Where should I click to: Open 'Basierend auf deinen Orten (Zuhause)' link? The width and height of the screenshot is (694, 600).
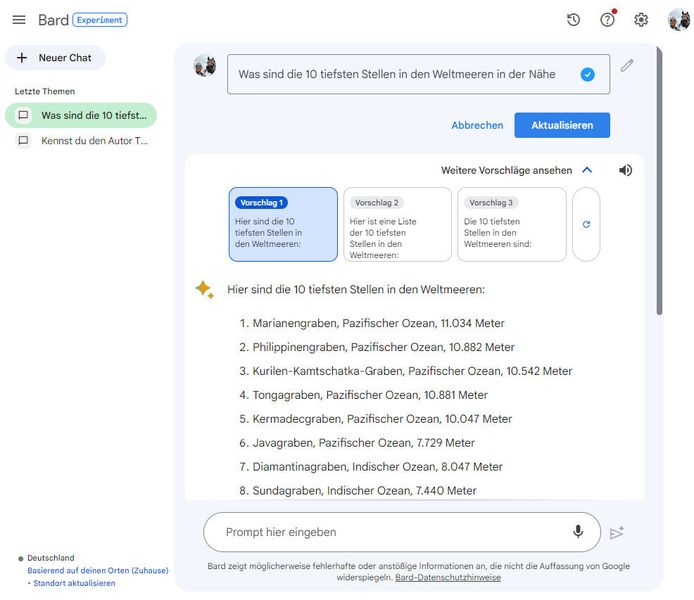coord(98,570)
